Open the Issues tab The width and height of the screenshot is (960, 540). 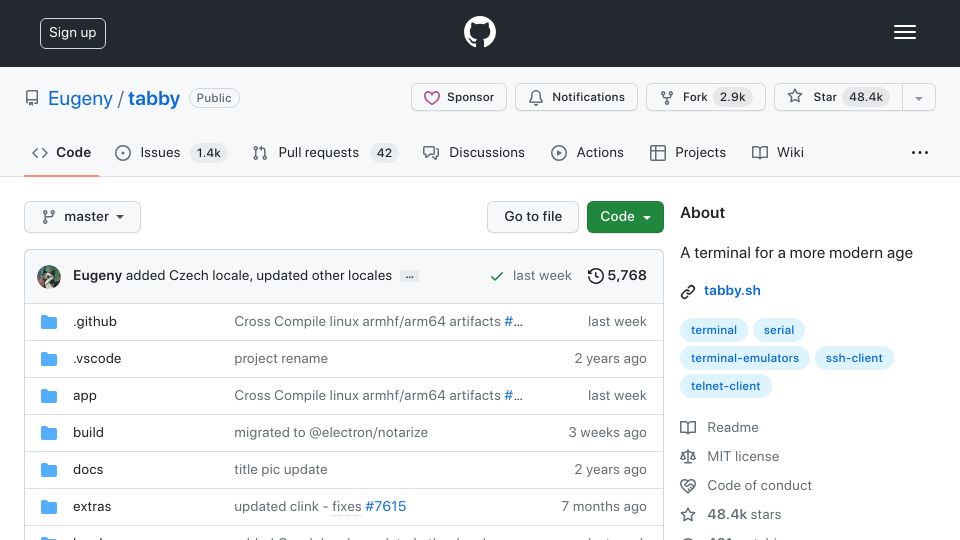tap(170, 152)
